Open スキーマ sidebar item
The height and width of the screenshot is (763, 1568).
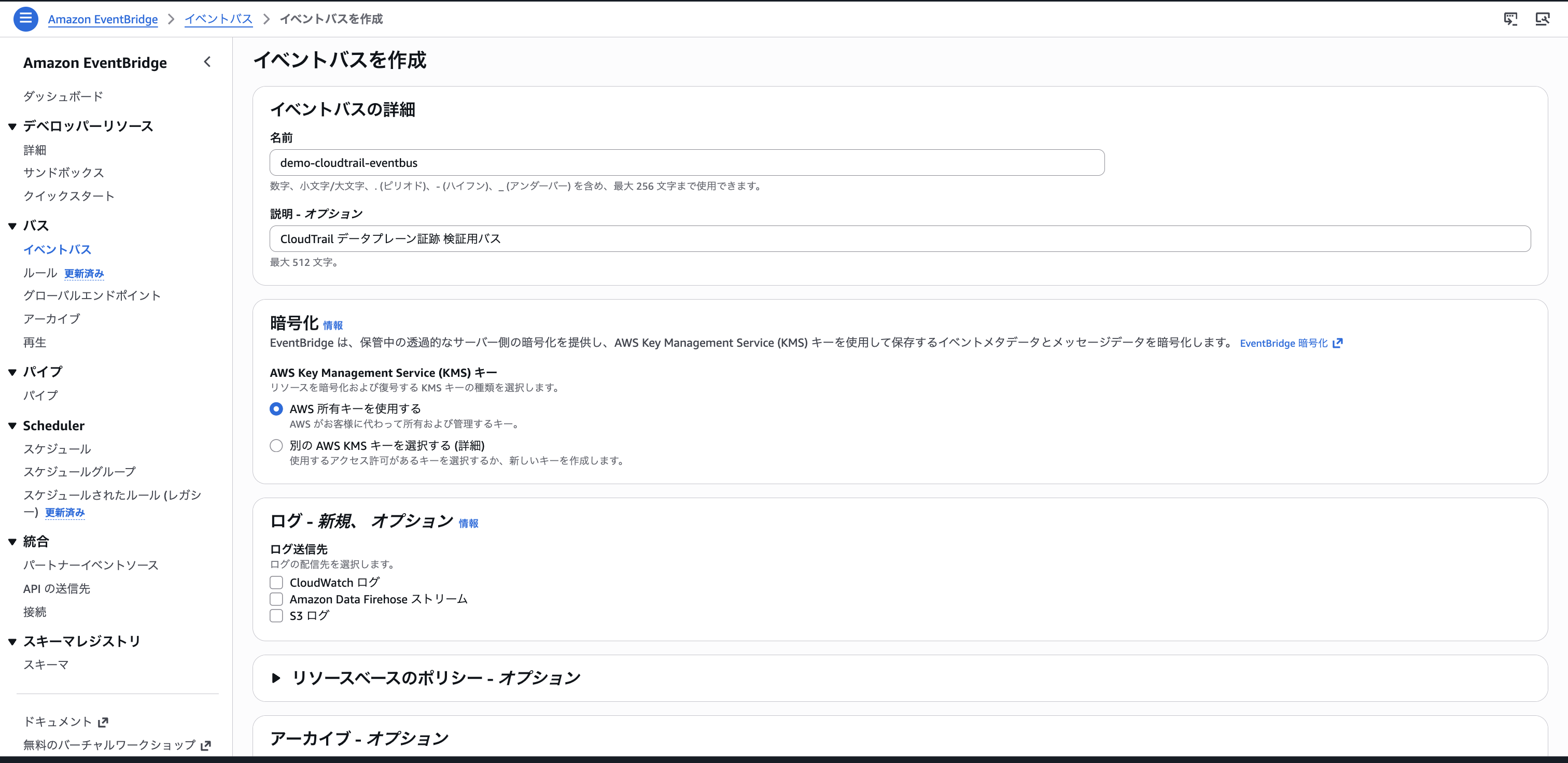click(x=46, y=665)
